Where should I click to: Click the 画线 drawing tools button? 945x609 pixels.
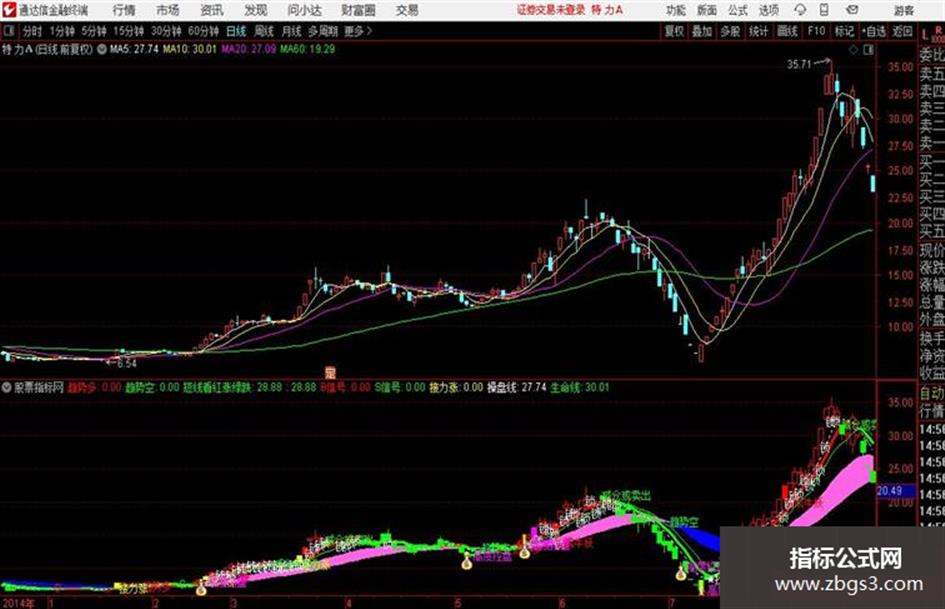(x=787, y=31)
